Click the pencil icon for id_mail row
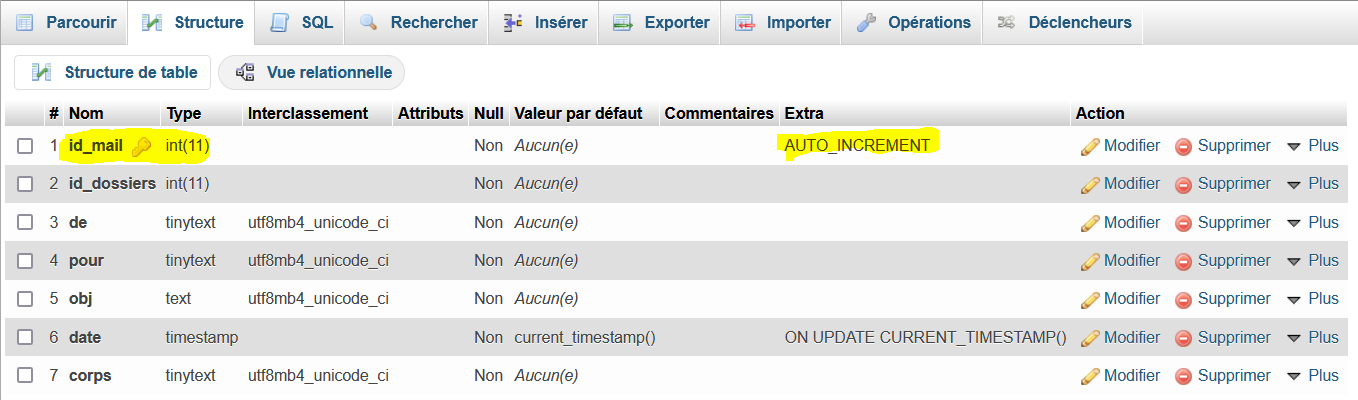This screenshot has height=400, width=1358. point(1090,146)
